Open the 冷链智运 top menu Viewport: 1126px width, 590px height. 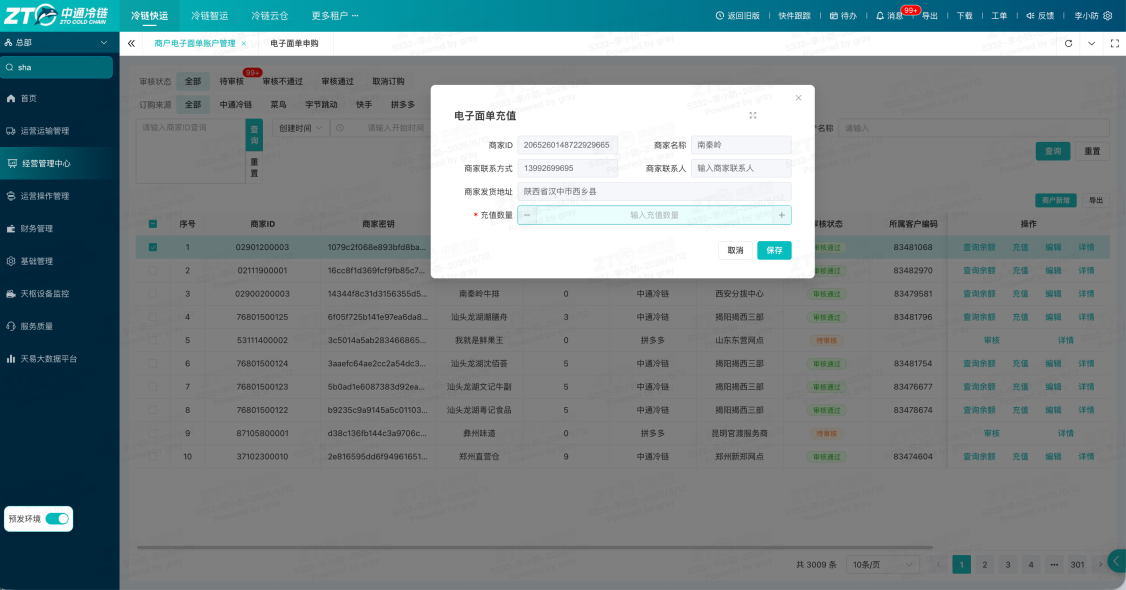coord(210,16)
